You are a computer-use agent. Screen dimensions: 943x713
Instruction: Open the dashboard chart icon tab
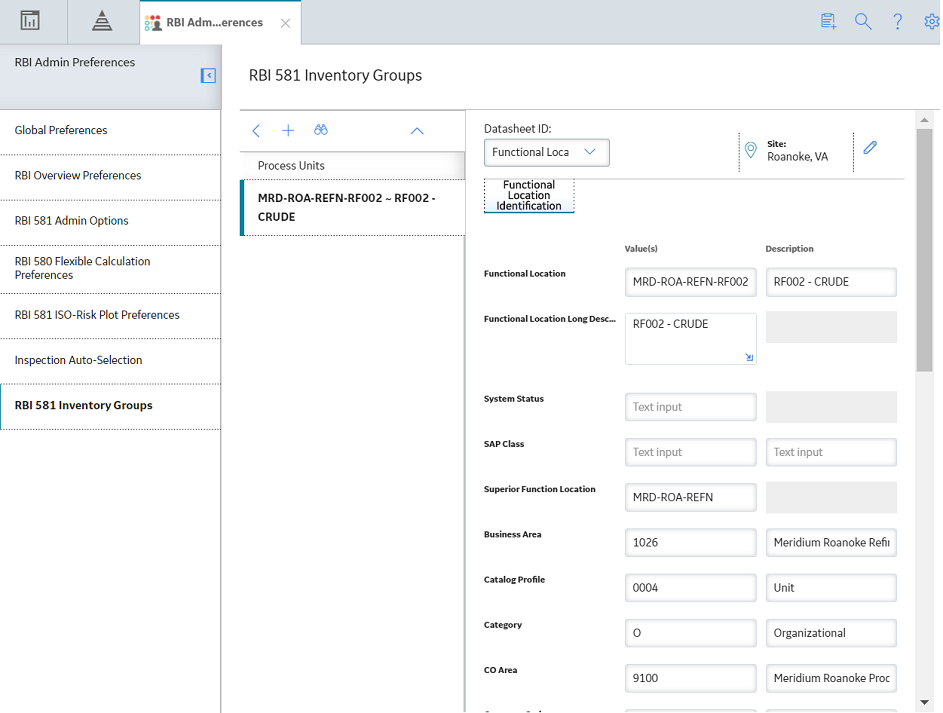[x=30, y=21]
